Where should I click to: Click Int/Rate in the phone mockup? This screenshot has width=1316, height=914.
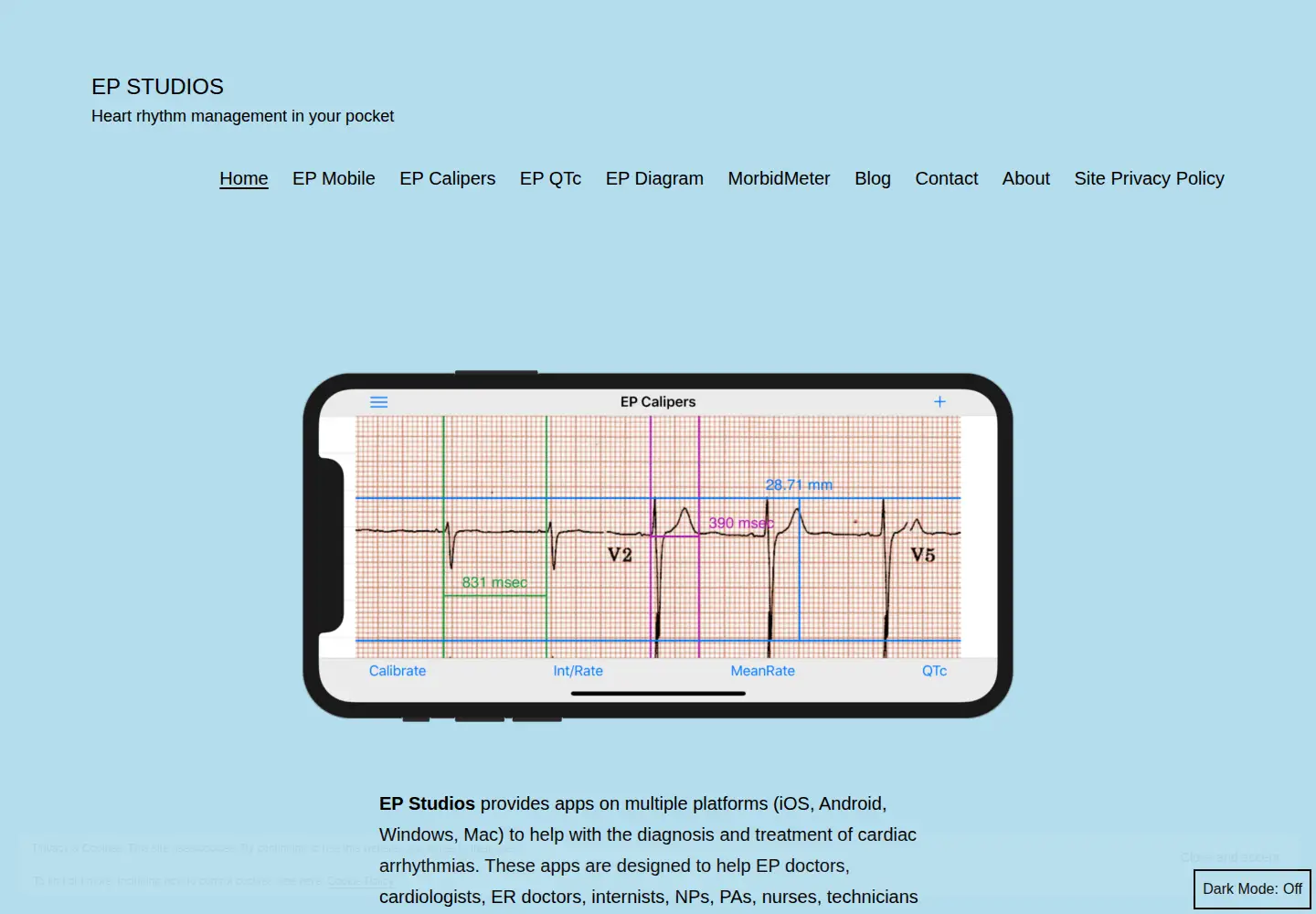point(578,671)
